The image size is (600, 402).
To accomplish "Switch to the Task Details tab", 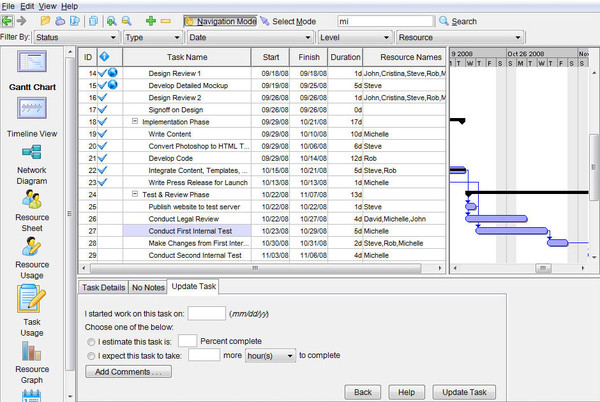I will tap(103, 287).
